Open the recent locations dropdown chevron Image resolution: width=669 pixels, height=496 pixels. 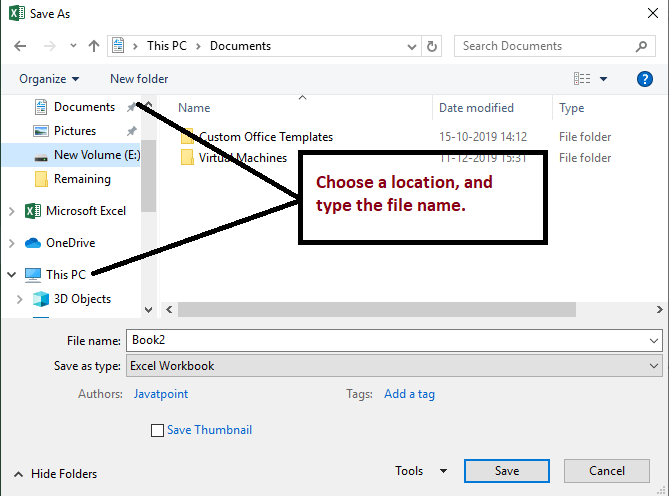click(x=73, y=46)
